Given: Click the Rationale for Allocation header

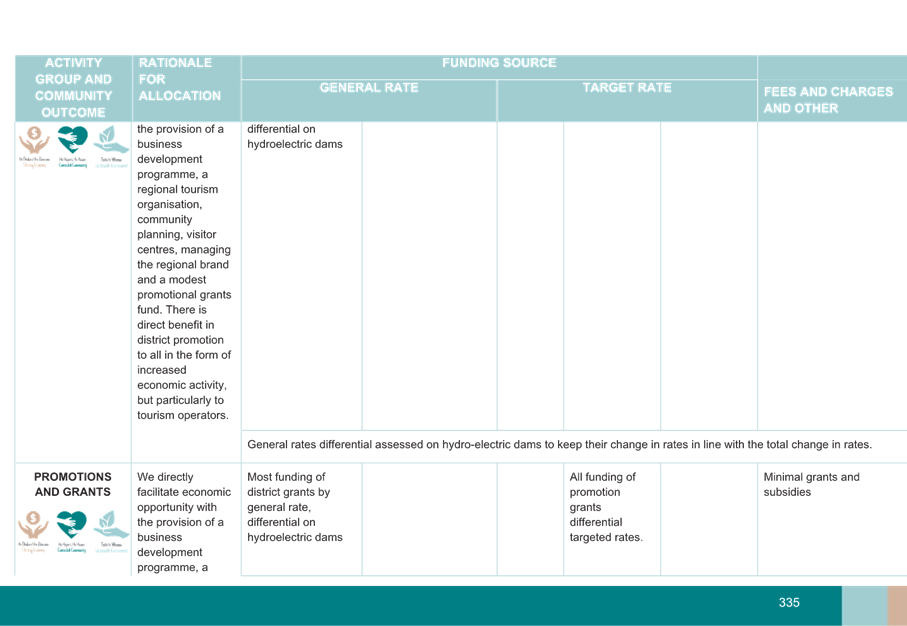Looking at the screenshot, I should pos(180,79).
